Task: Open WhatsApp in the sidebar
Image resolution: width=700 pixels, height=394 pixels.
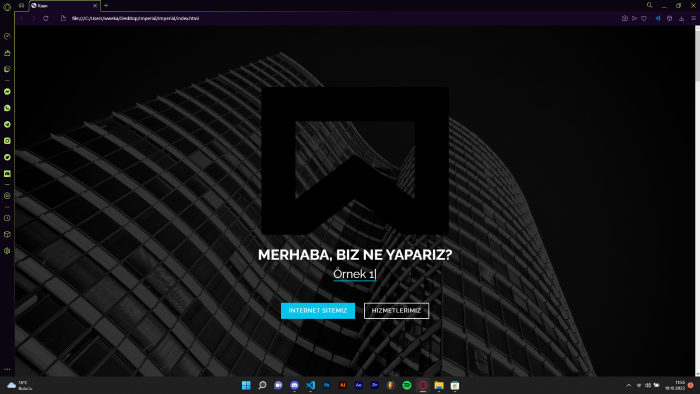Action: point(7,108)
